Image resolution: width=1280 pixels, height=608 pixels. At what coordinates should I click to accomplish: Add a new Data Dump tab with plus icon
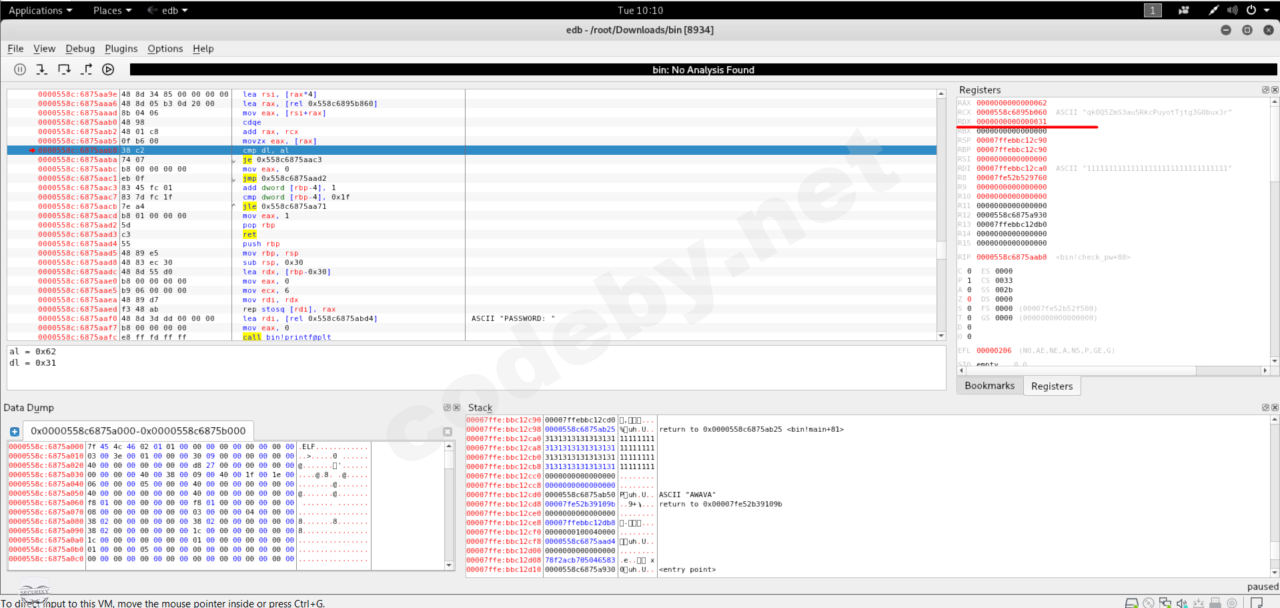[x=14, y=431]
